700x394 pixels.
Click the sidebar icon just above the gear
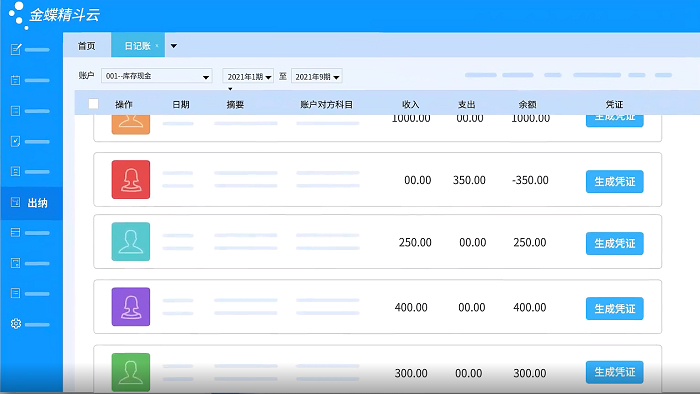pyautogui.click(x=16, y=293)
